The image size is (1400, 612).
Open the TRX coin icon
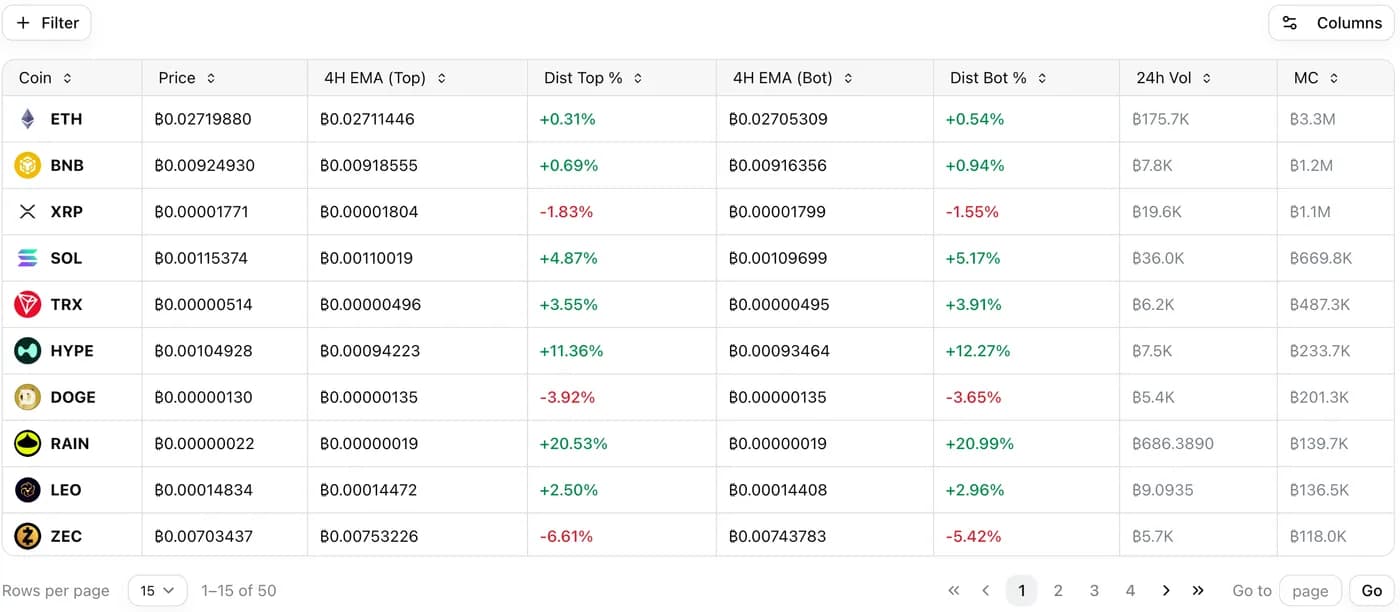pos(28,304)
